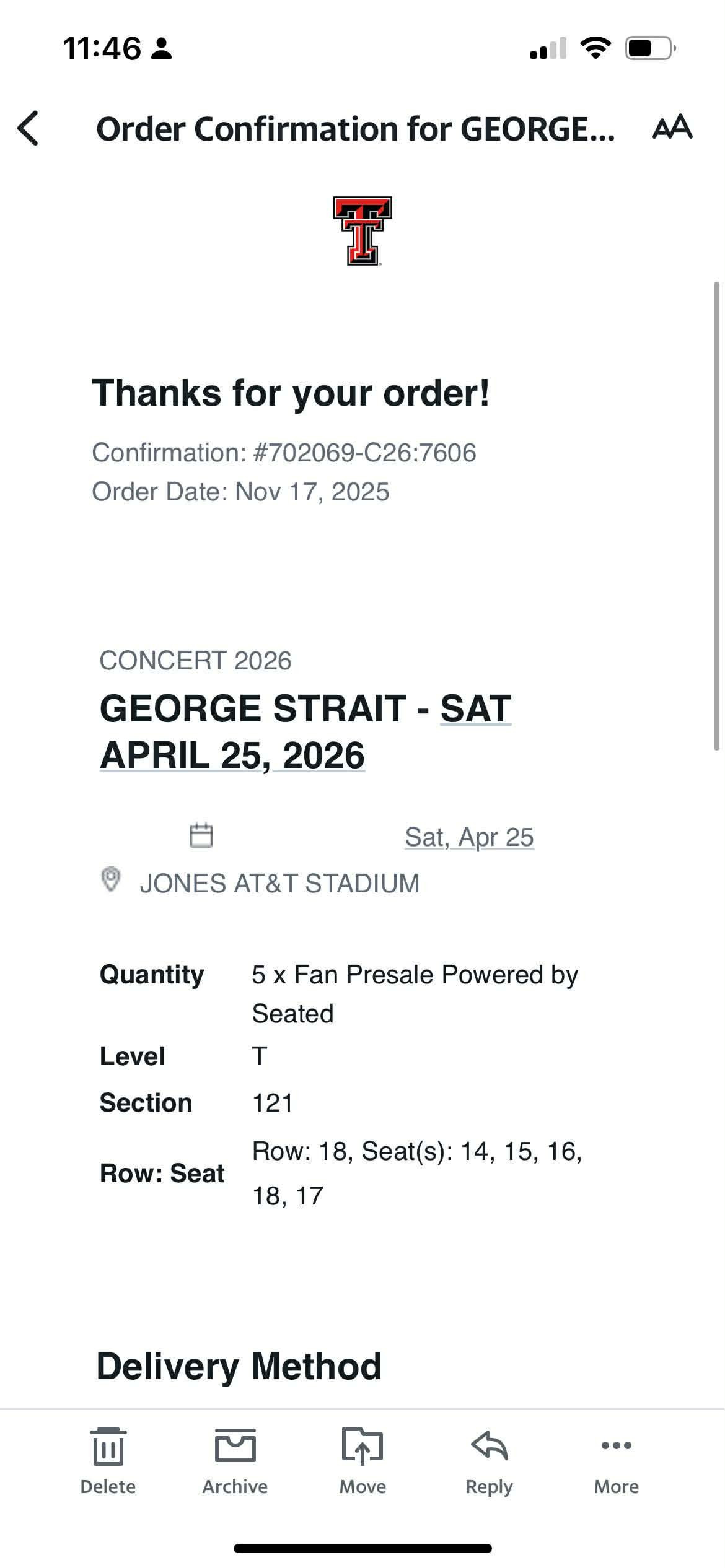Tap the Delivery Method heading
This screenshot has height=1568, width=725.
pyautogui.click(x=239, y=1367)
